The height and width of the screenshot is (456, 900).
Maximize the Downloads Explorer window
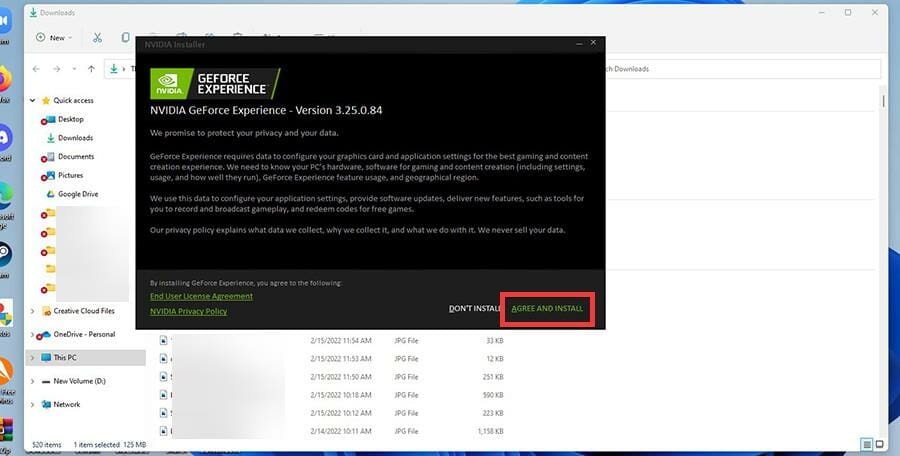(848, 13)
